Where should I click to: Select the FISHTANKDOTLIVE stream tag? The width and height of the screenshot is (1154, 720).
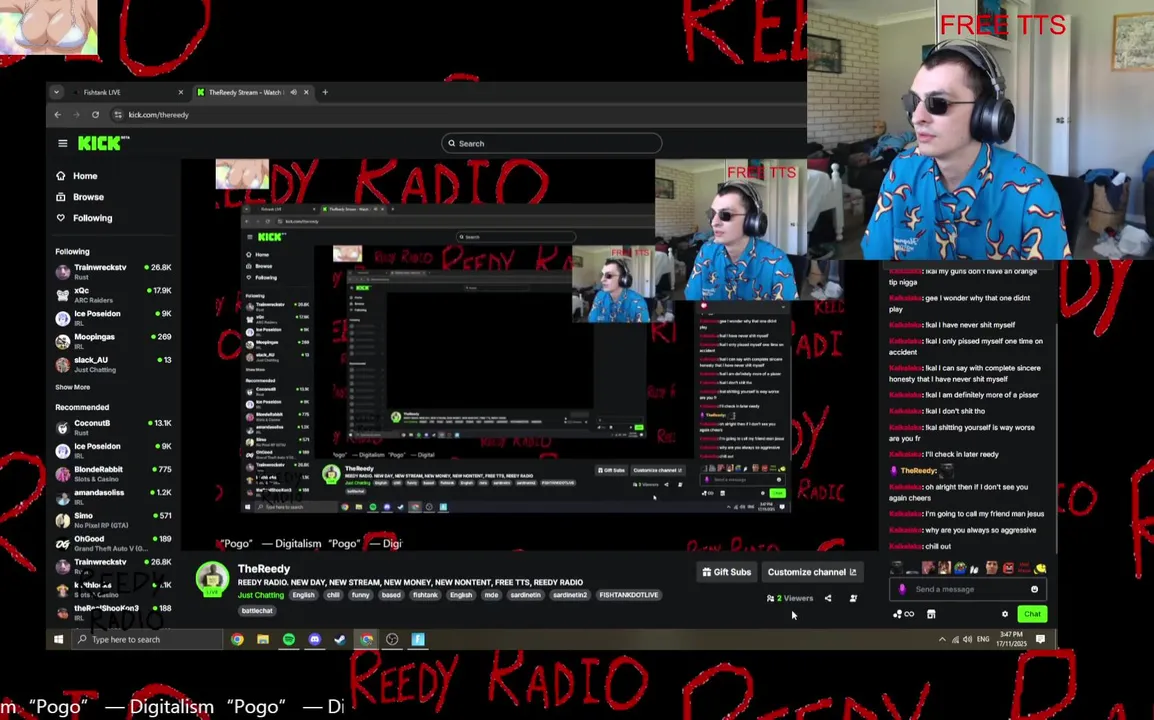click(x=629, y=595)
